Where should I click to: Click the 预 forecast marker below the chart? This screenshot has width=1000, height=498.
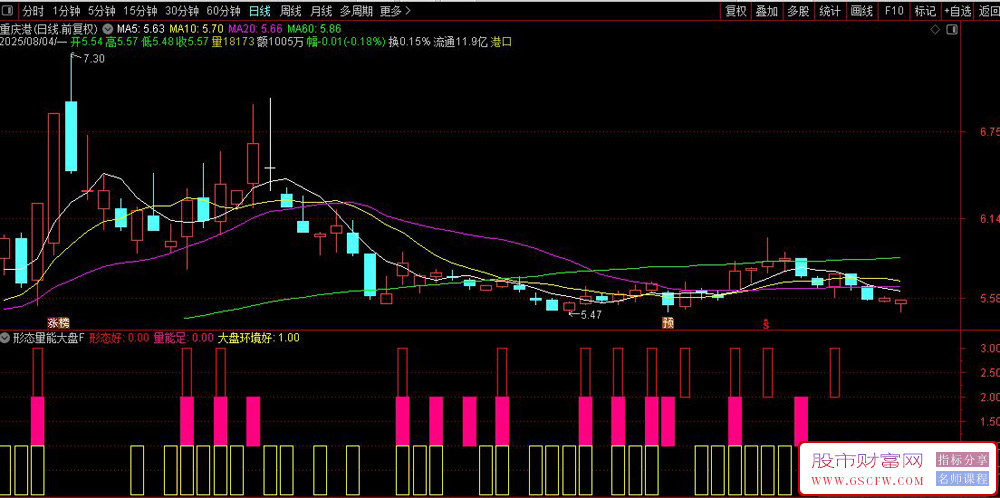(x=668, y=323)
